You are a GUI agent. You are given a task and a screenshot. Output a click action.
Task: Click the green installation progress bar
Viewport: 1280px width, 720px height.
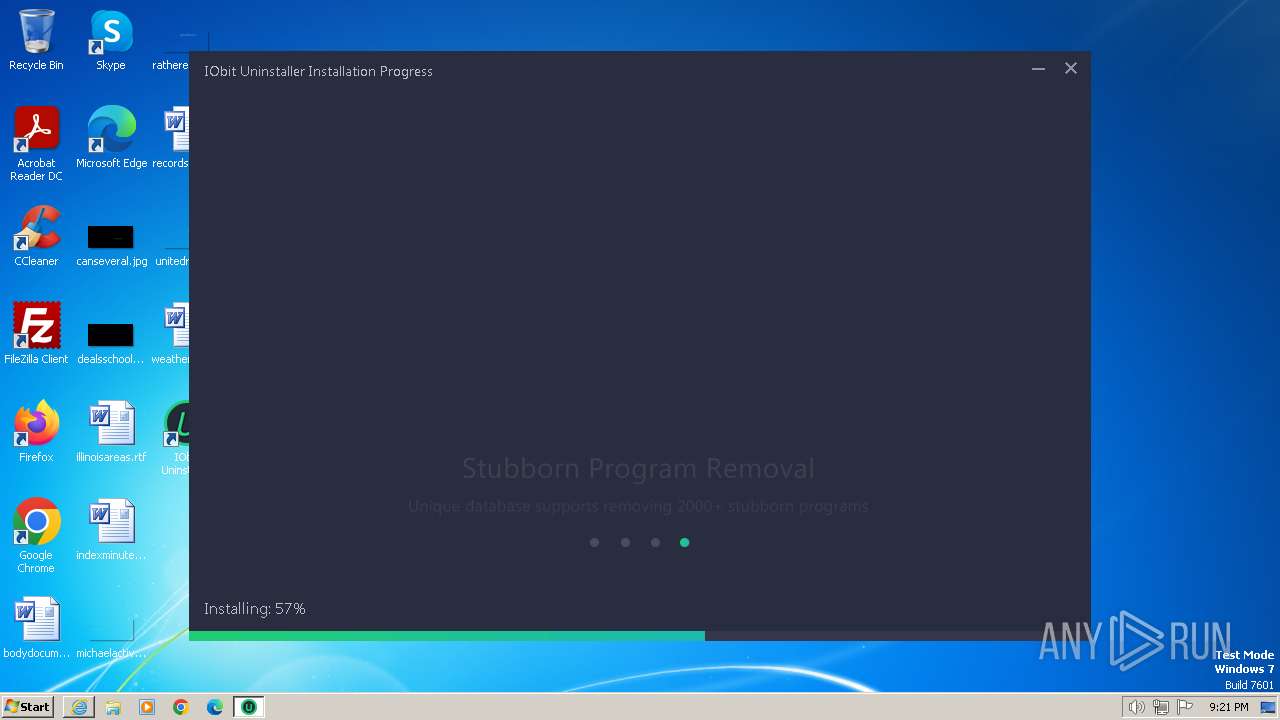click(x=447, y=636)
